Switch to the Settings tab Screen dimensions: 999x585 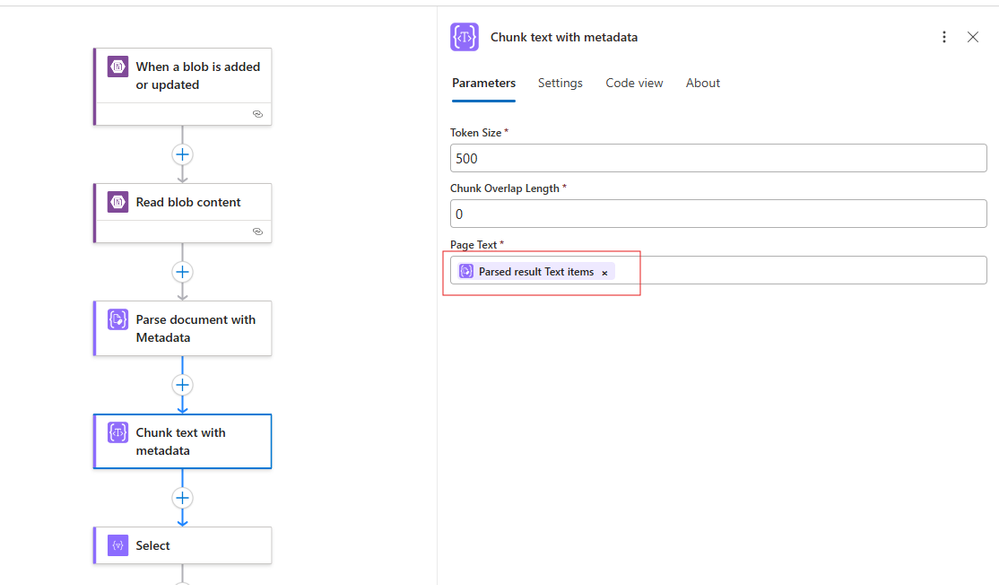560,83
